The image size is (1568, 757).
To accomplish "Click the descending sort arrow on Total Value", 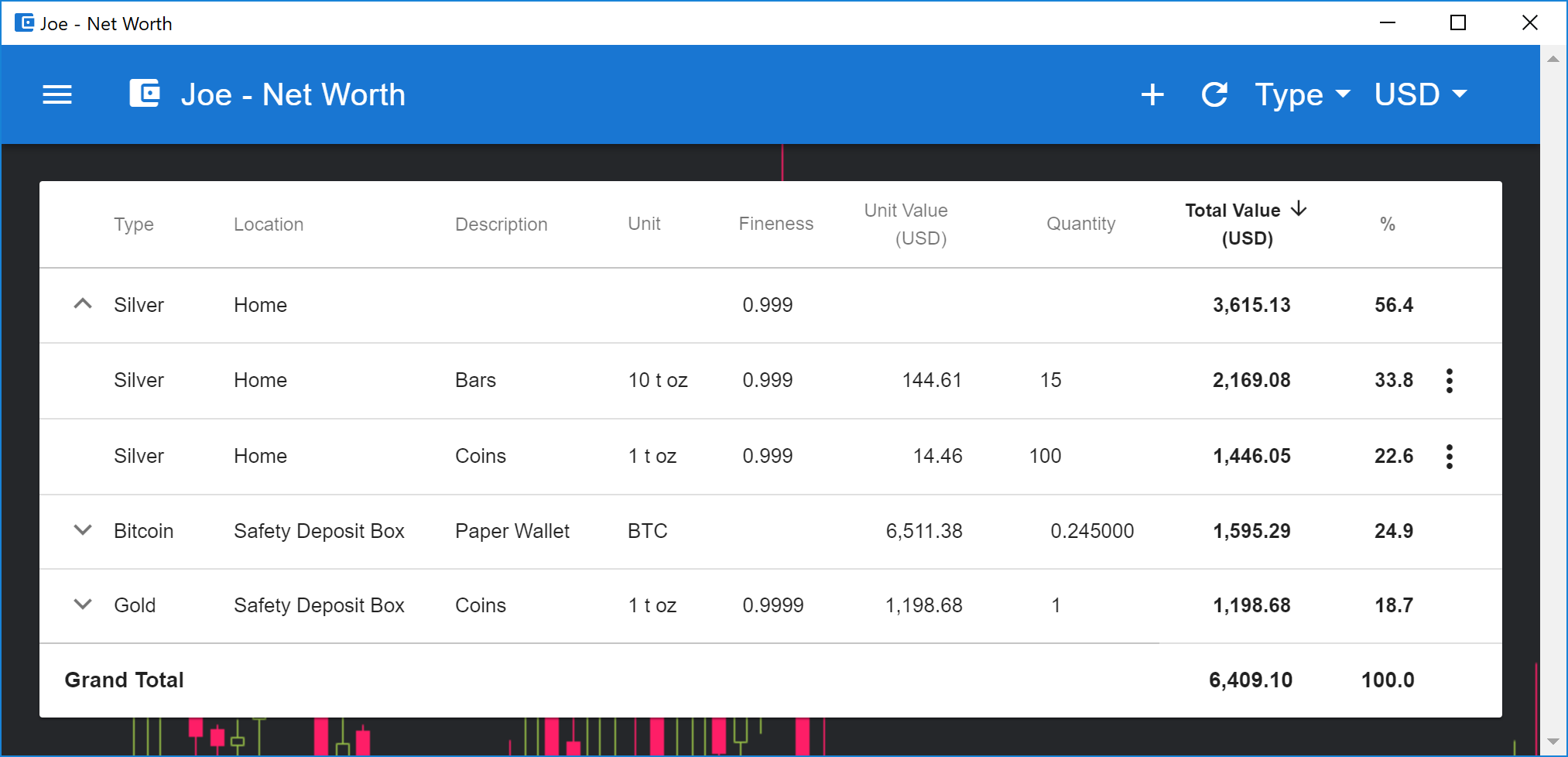I will coord(1299,209).
